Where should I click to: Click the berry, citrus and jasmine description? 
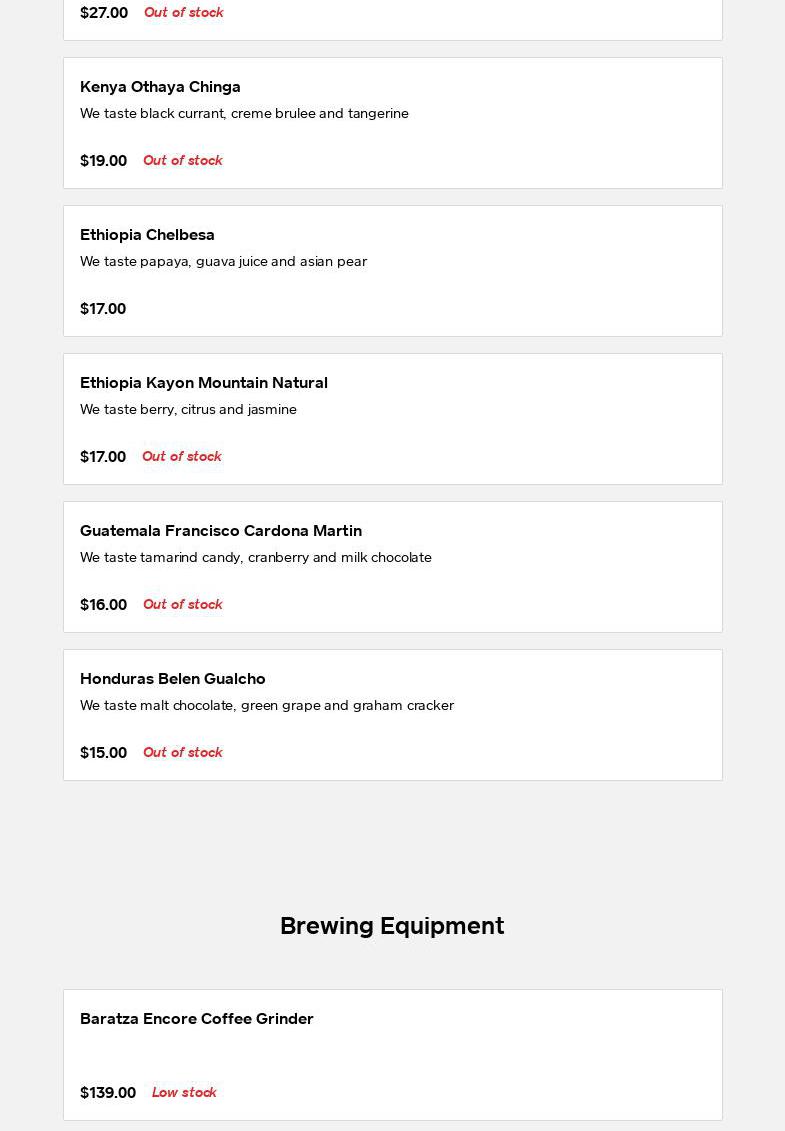[188, 409]
